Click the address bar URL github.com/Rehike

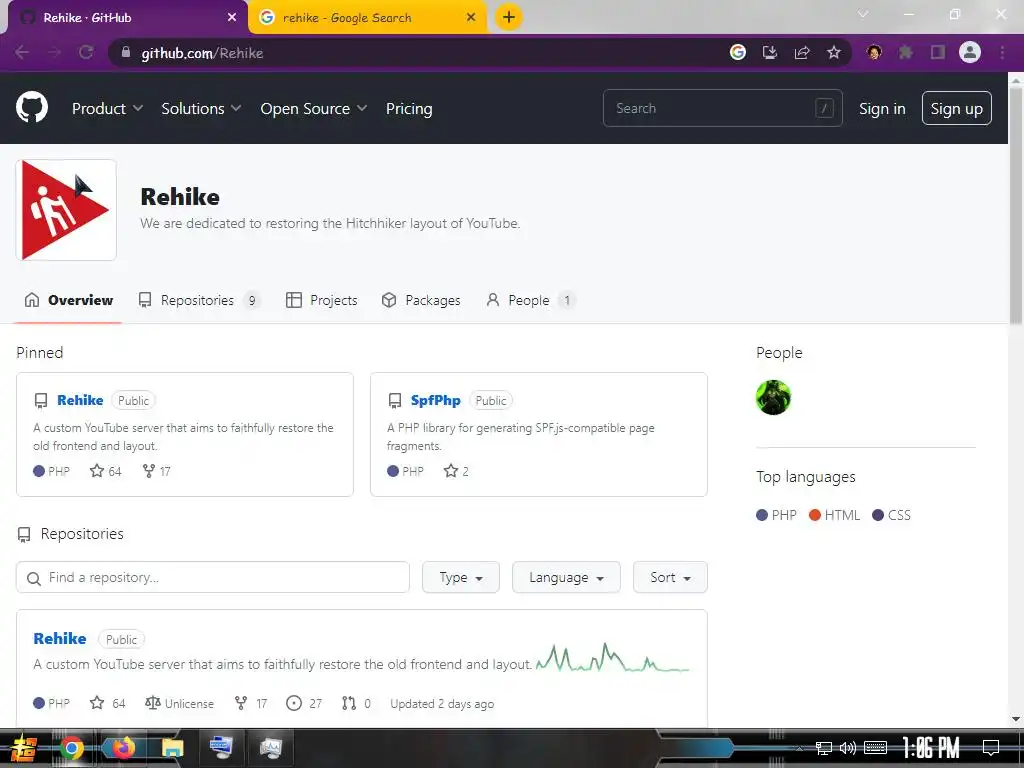(x=202, y=53)
